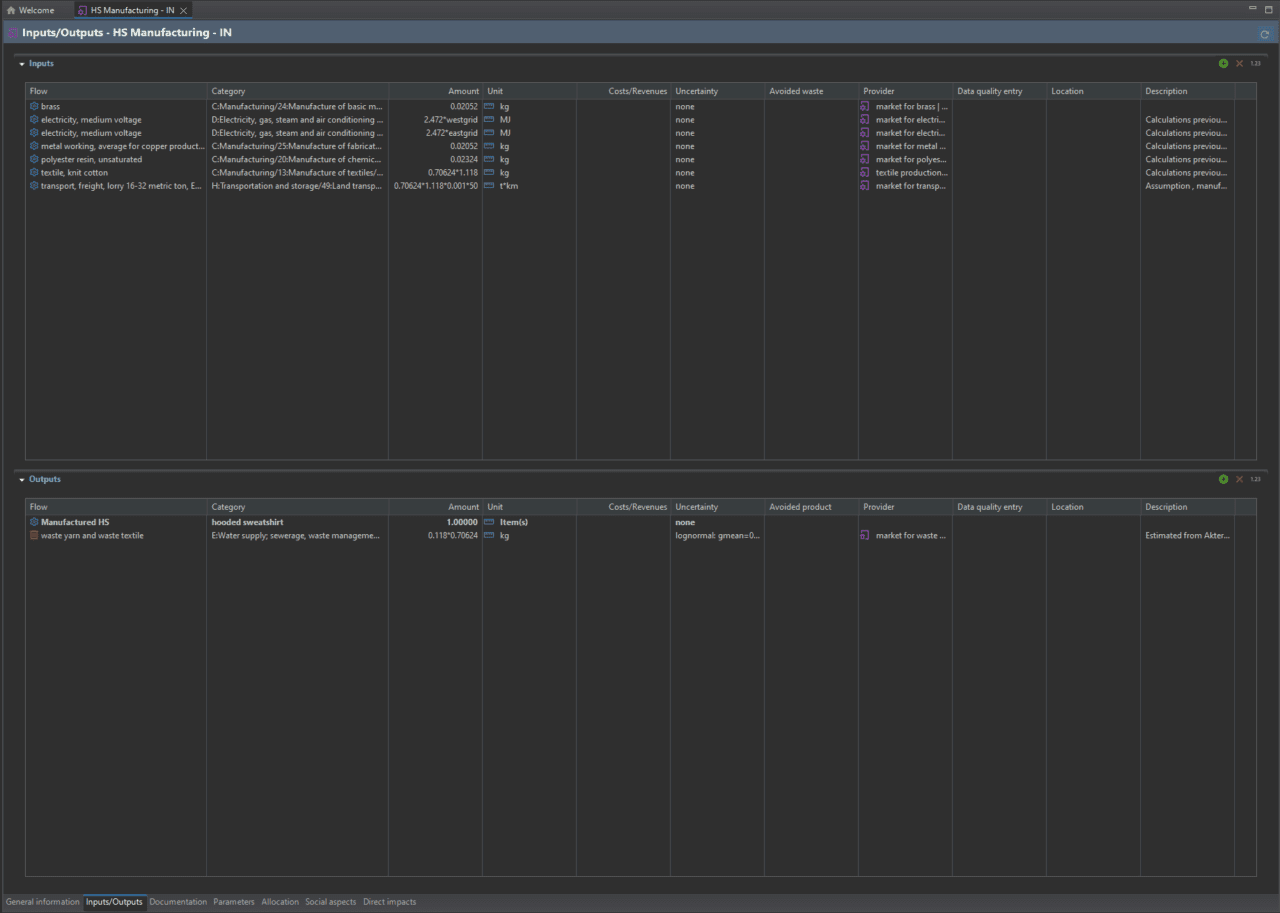Toggle the 1.23 value display in Inputs
1280x913 pixels.
point(1255,63)
